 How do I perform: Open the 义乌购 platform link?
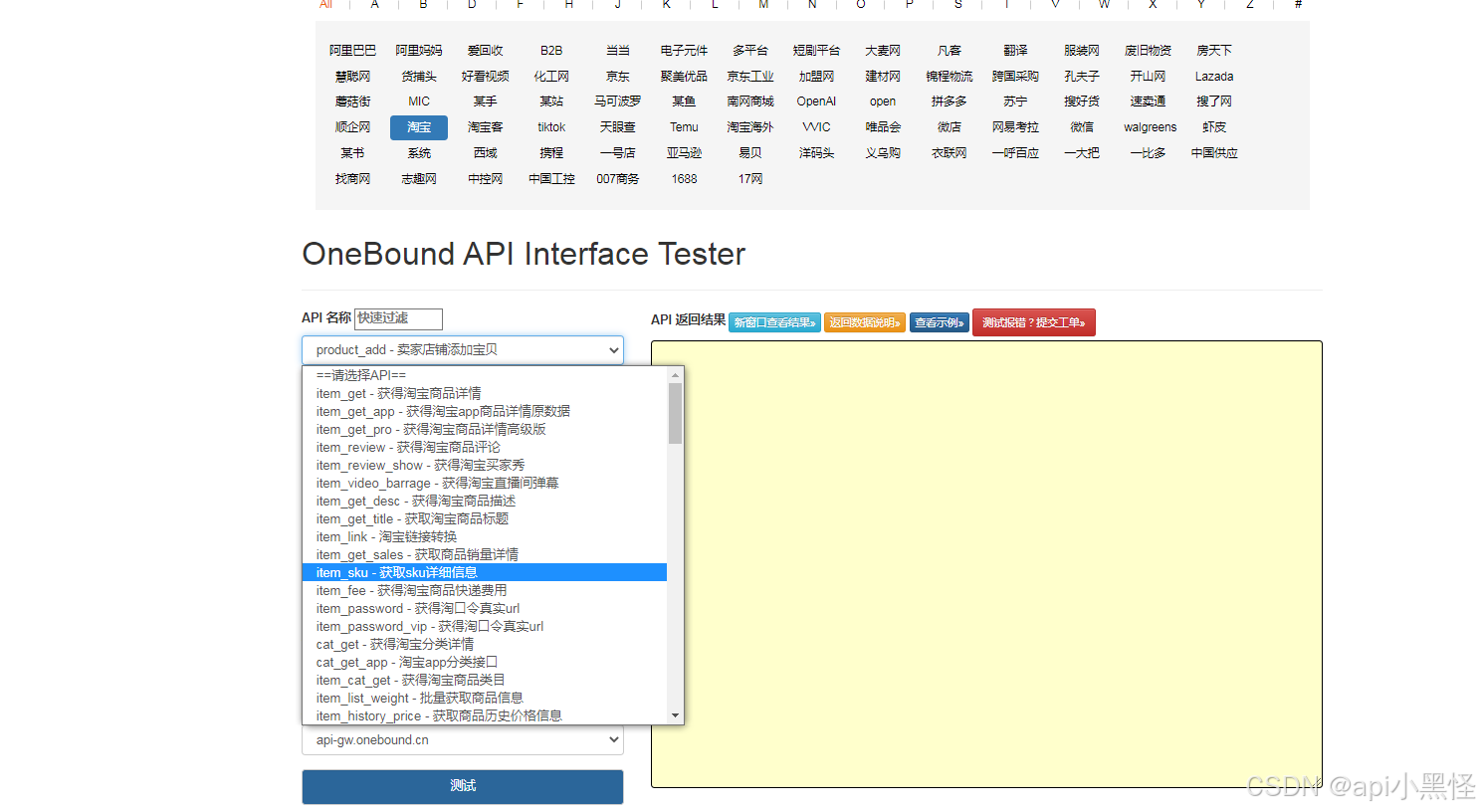883,153
